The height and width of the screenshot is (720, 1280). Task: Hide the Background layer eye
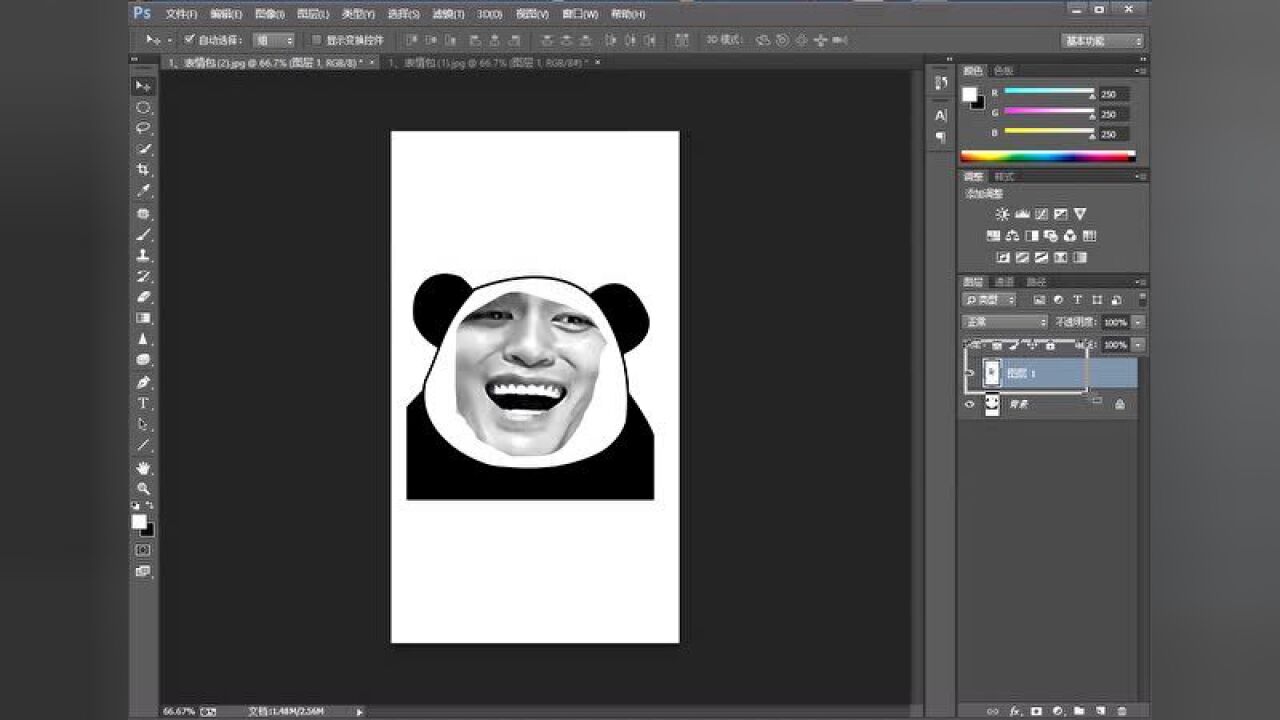coord(969,404)
